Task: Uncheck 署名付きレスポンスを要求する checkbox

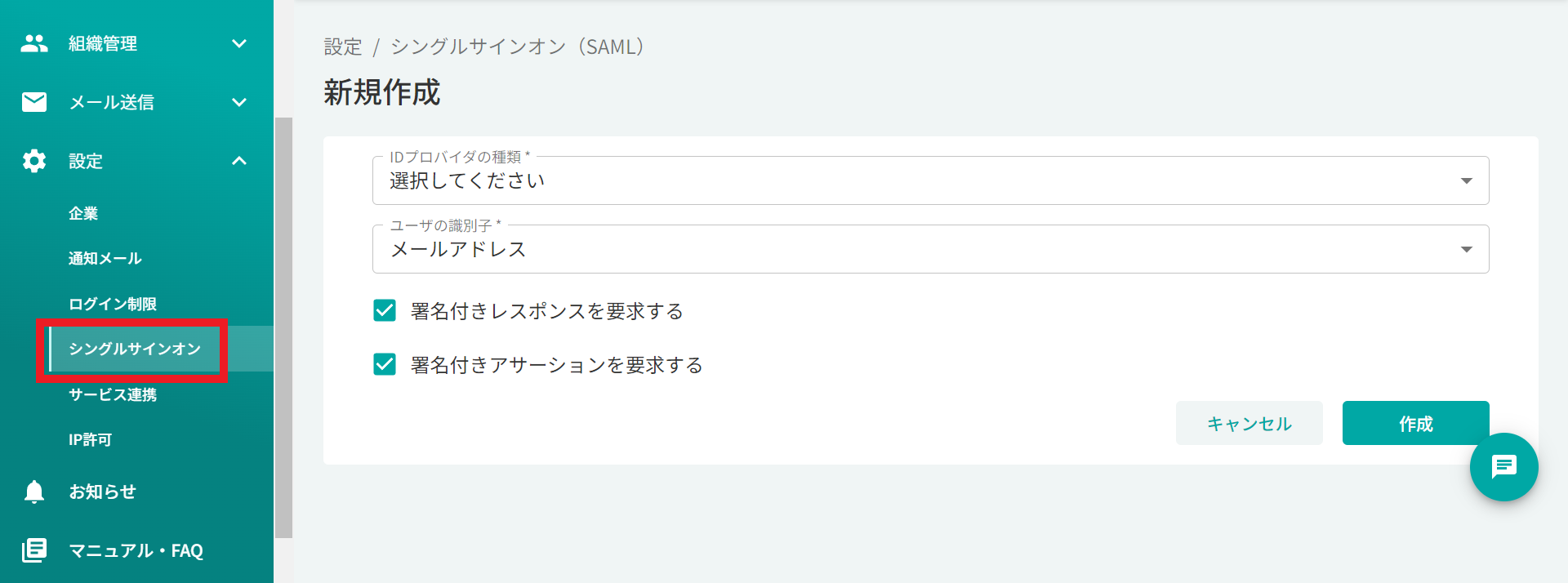Action: point(385,310)
